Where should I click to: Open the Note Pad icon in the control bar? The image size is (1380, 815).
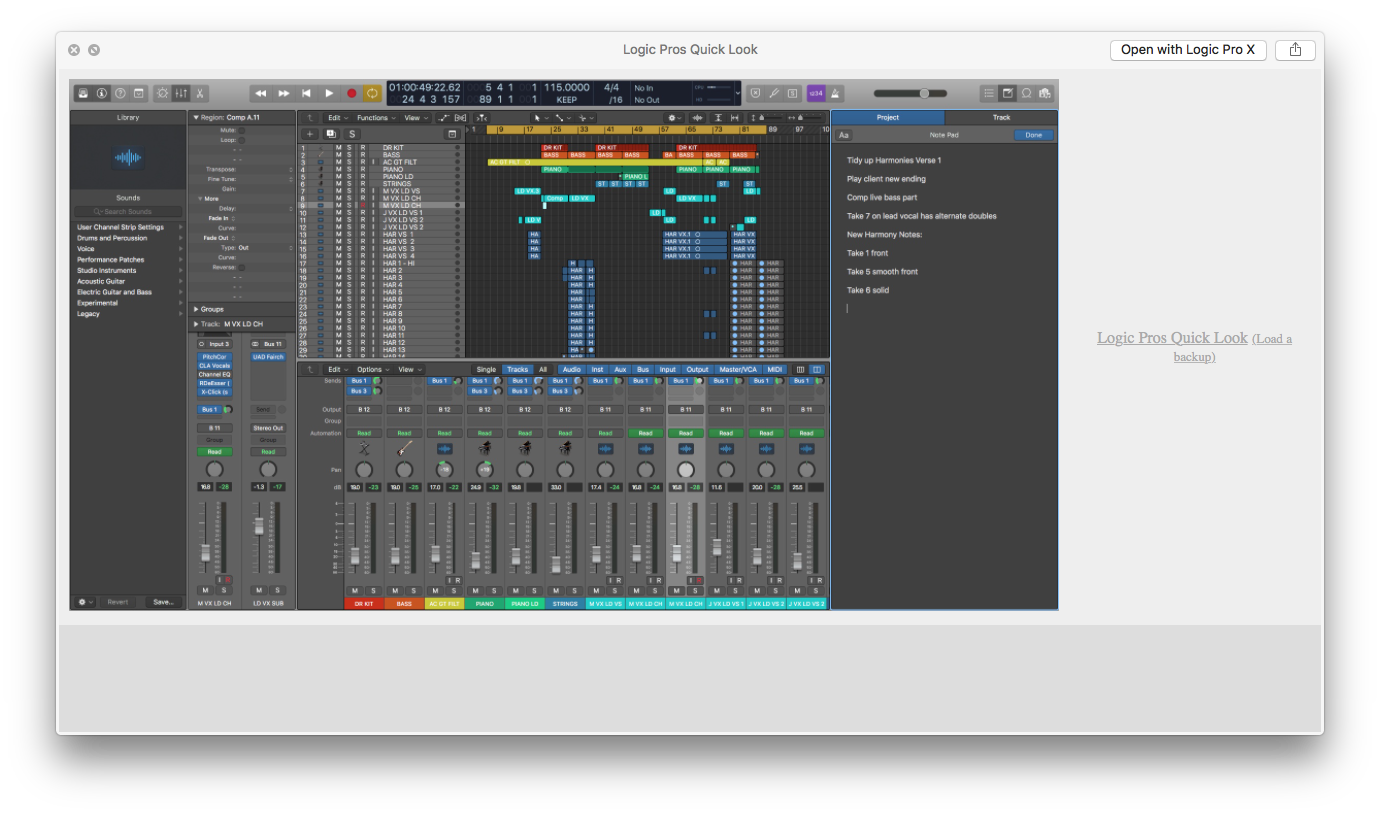1008,92
